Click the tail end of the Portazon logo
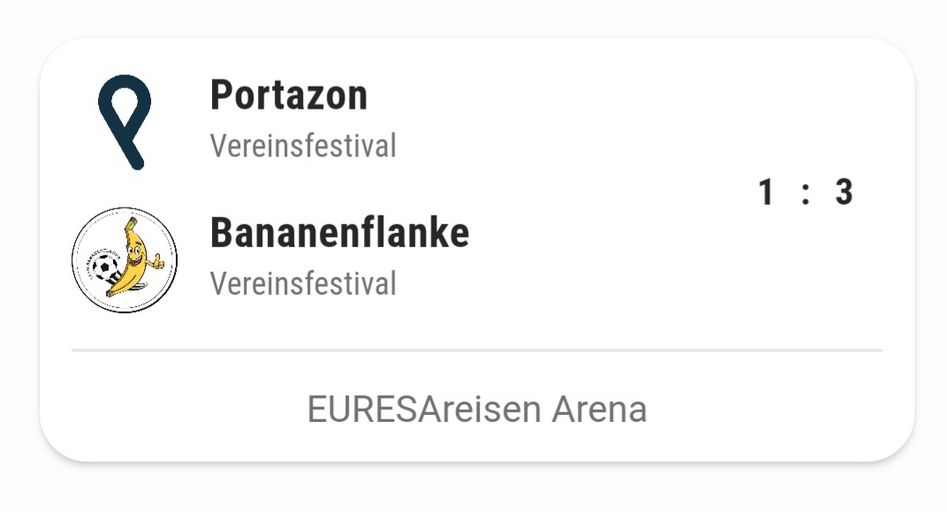This screenshot has height=512, width=947. pos(135,160)
